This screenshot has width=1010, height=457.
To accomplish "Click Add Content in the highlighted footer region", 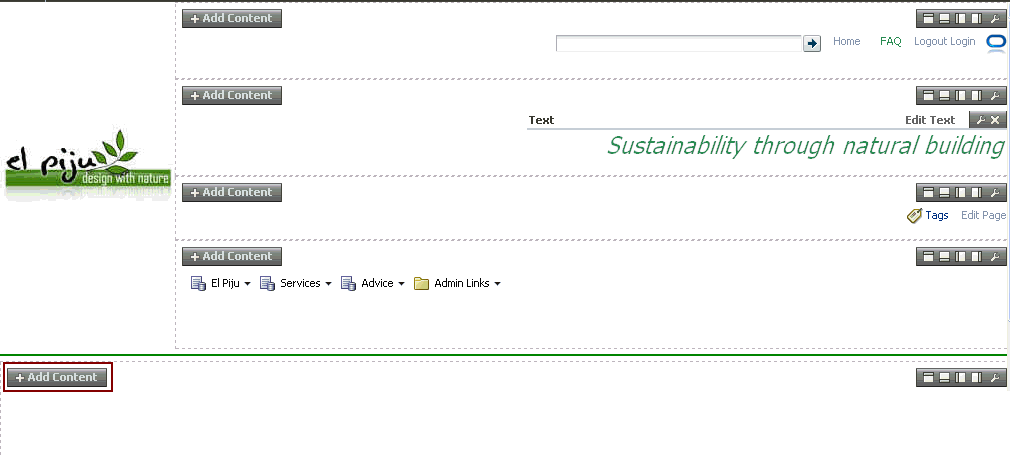I will click(x=57, y=378).
